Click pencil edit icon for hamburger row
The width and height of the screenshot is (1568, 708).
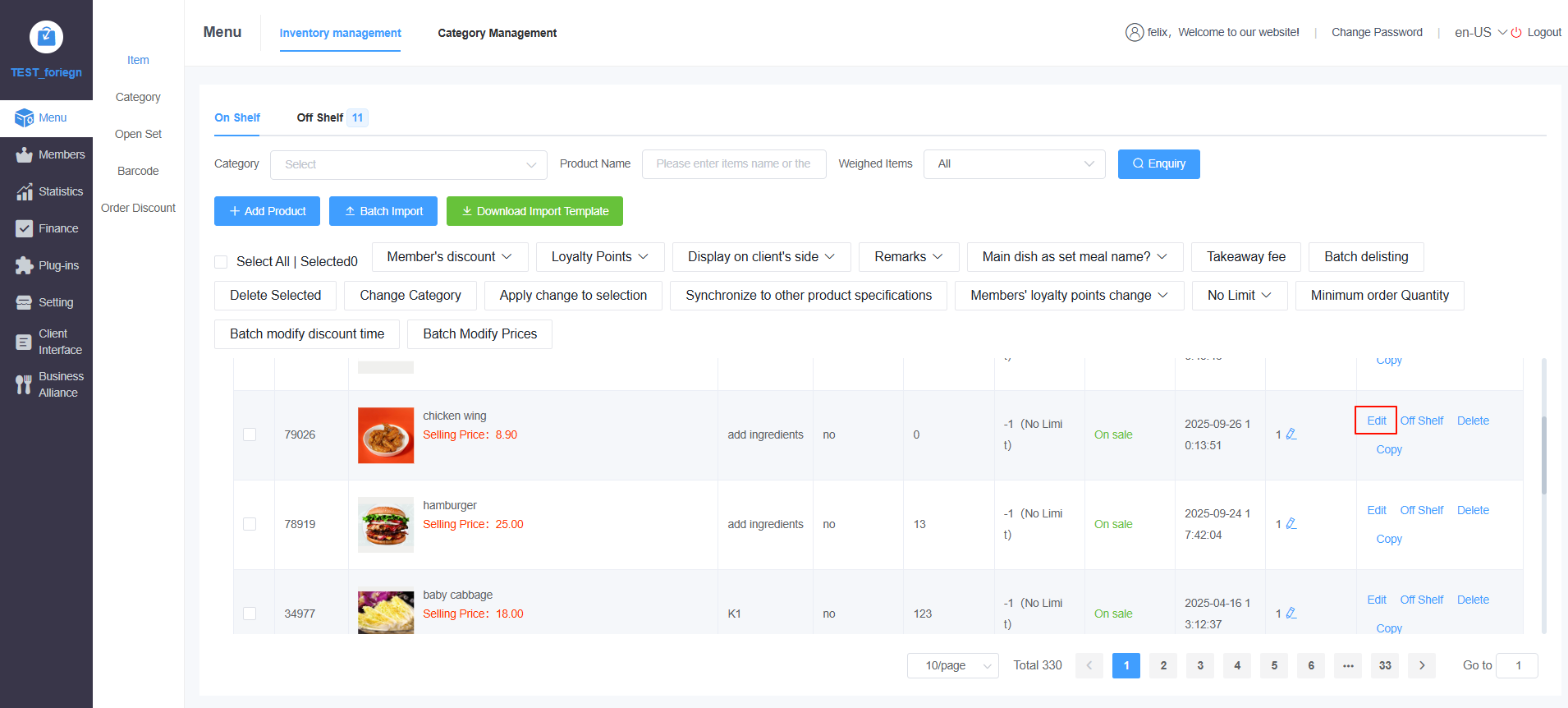point(1291,524)
